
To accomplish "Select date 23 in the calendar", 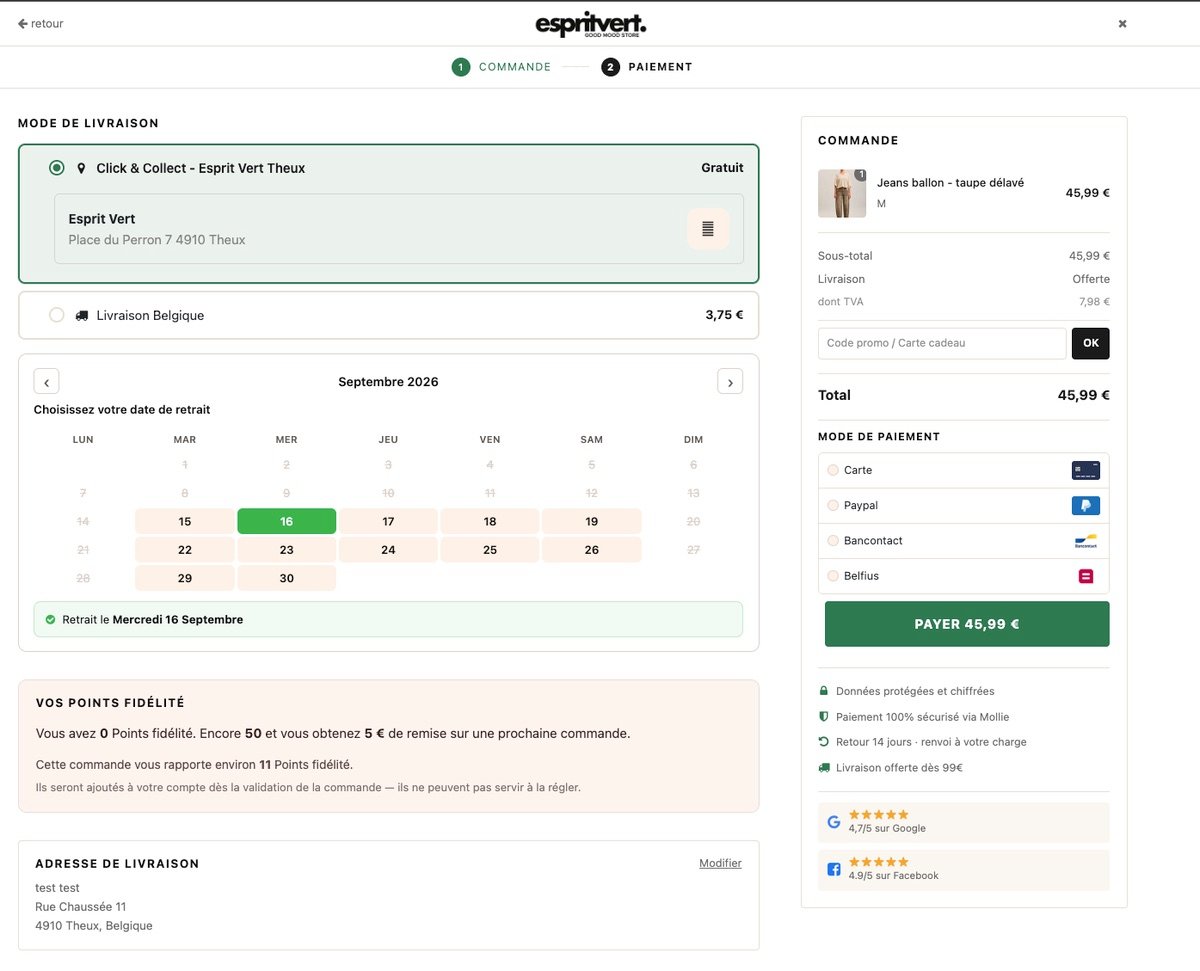I will [287, 550].
